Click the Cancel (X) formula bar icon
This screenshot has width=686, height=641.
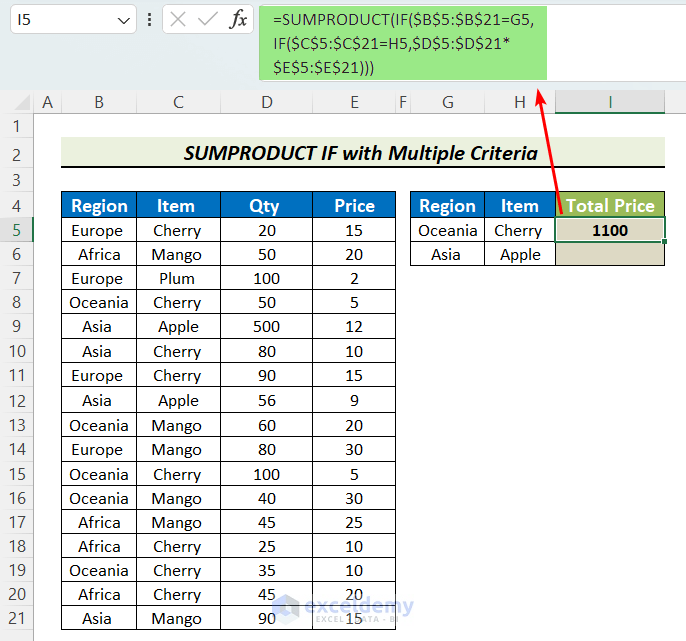(178, 19)
